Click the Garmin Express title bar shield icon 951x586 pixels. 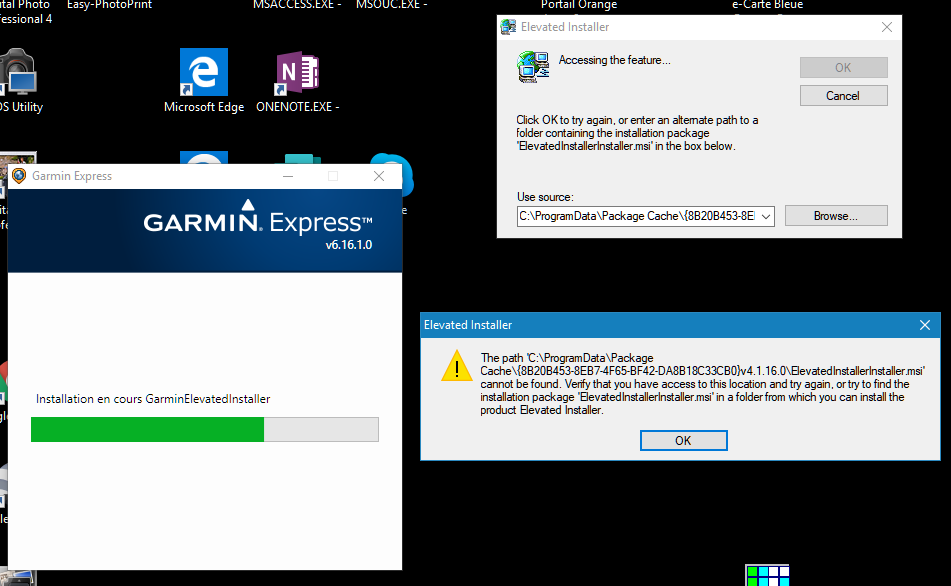tap(19, 176)
